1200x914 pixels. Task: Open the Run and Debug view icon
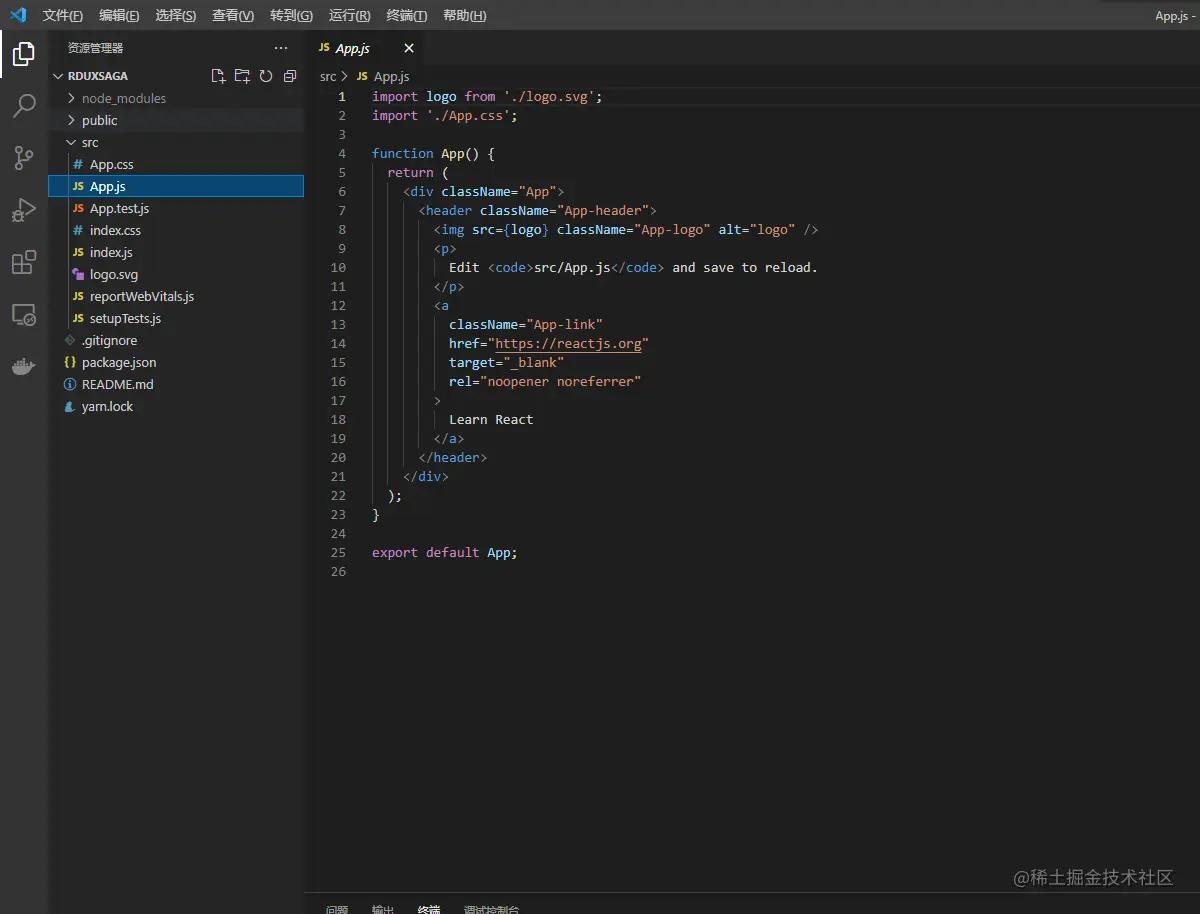[x=24, y=210]
